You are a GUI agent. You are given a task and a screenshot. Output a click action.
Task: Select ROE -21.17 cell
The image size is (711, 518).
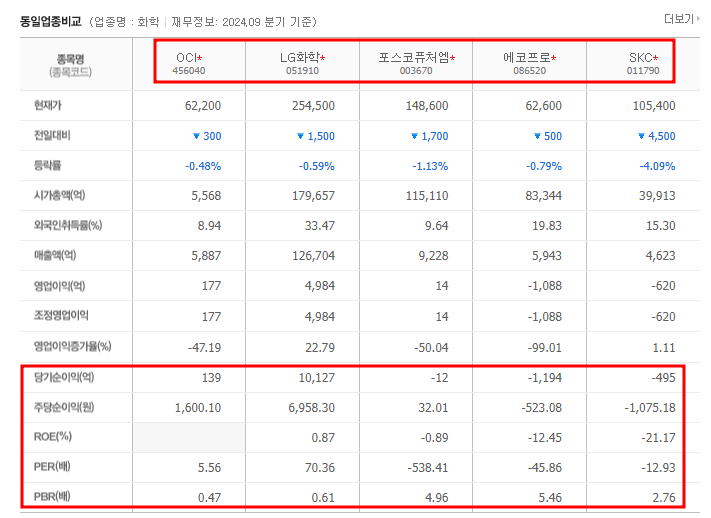pos(658,437)
